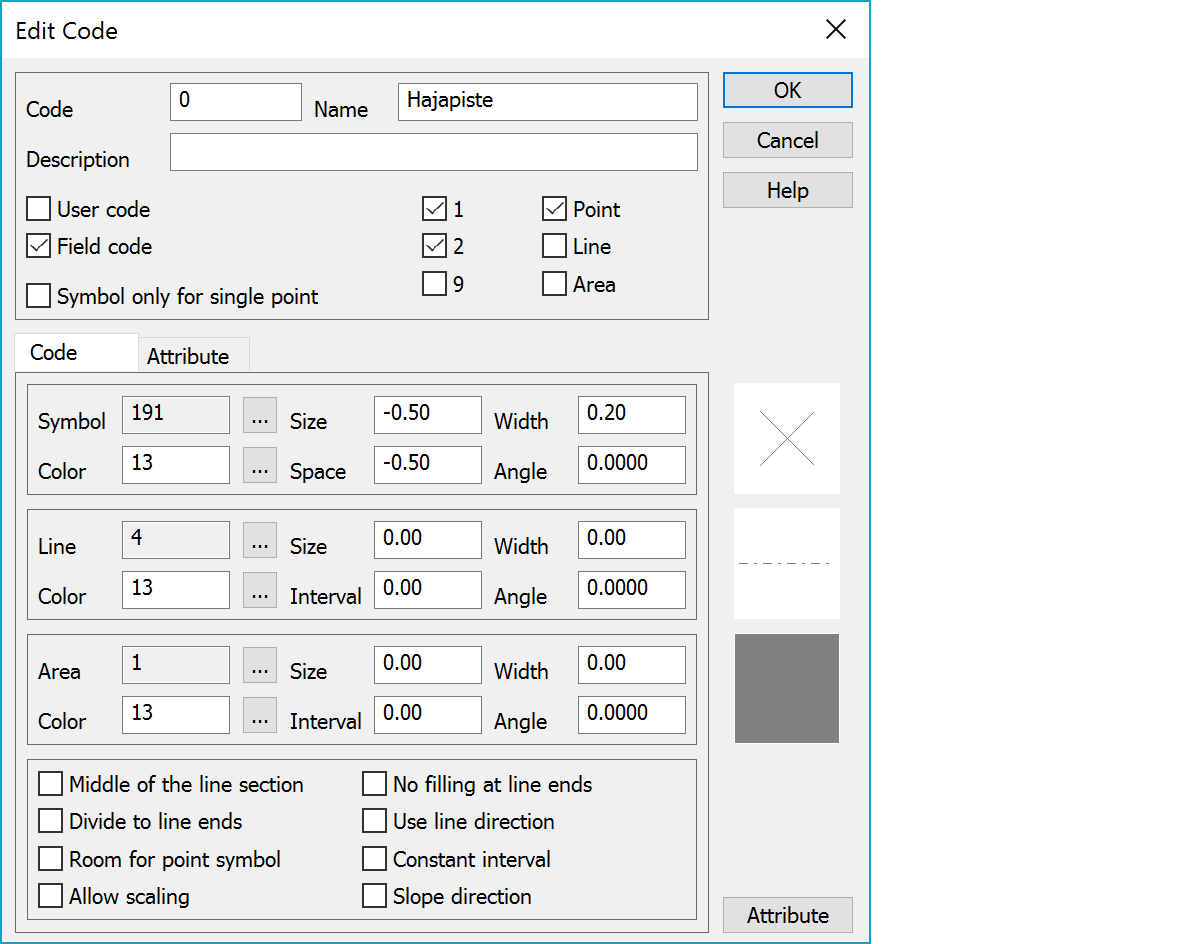This screenshot has width=1200, height=944.
Task: Check the checkbox labeled 9
Action: (434, 284)
